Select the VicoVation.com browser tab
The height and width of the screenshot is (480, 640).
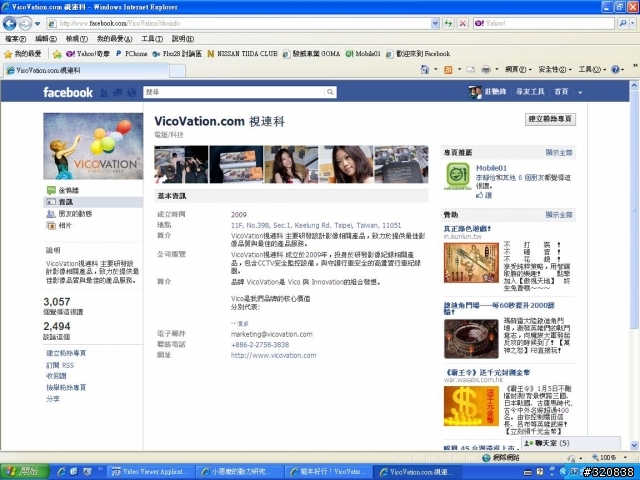pos(86,70)
